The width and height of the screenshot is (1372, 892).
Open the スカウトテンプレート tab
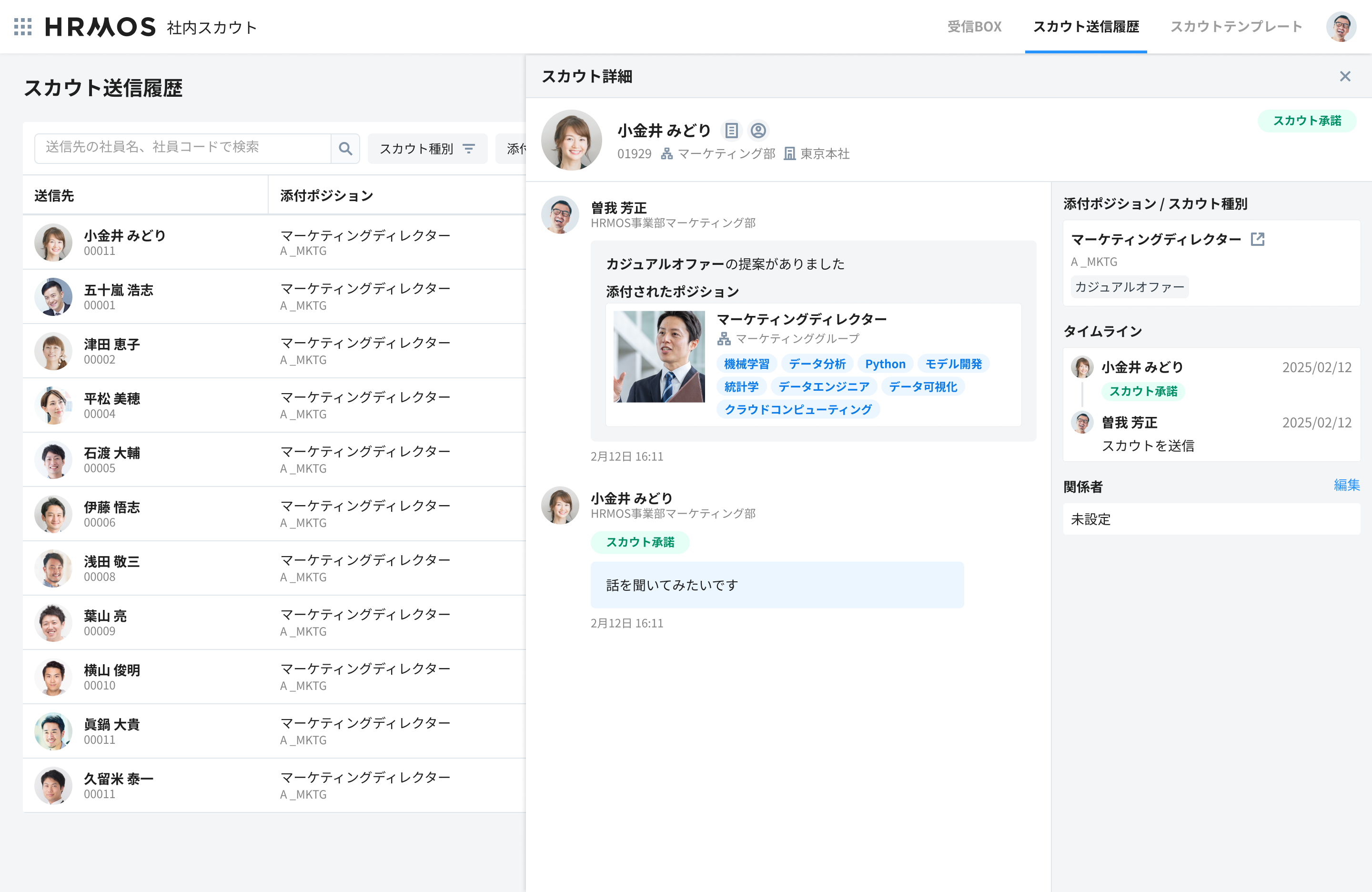[x=1236, y=27]
